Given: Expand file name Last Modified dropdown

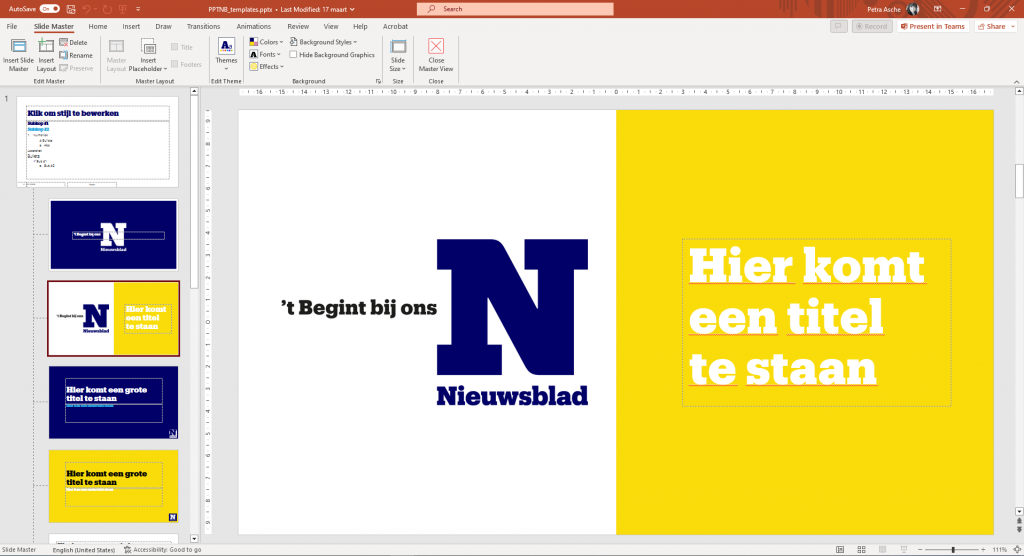Looking at the screenshot, I should pos(352,9).
